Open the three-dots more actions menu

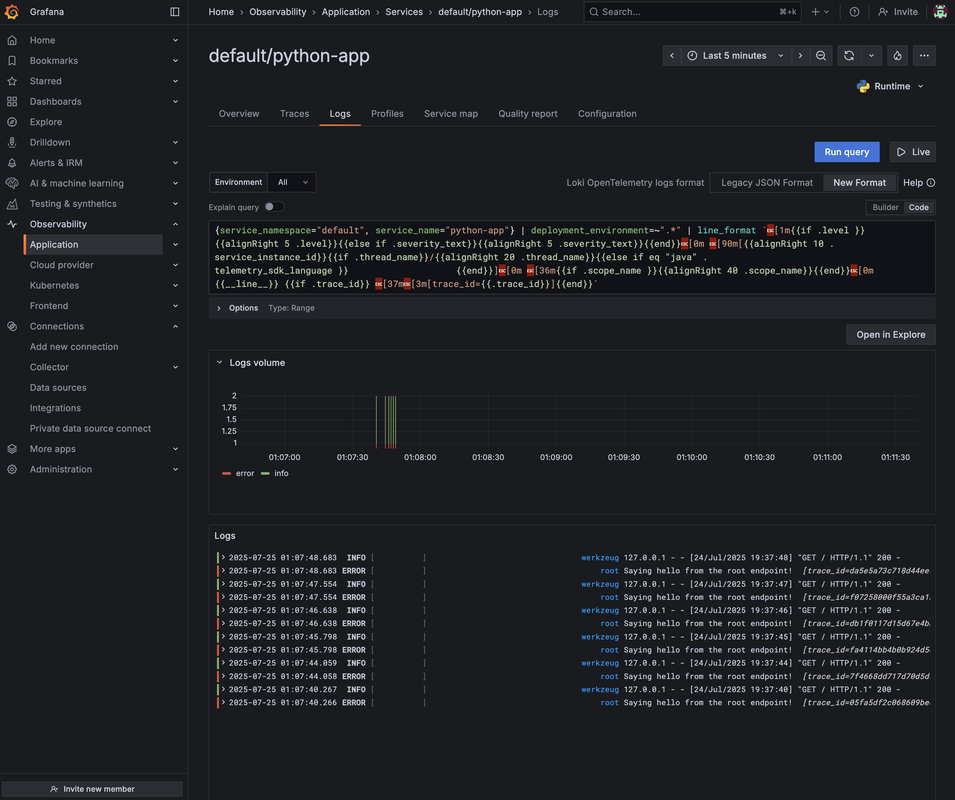coord(925,55)
